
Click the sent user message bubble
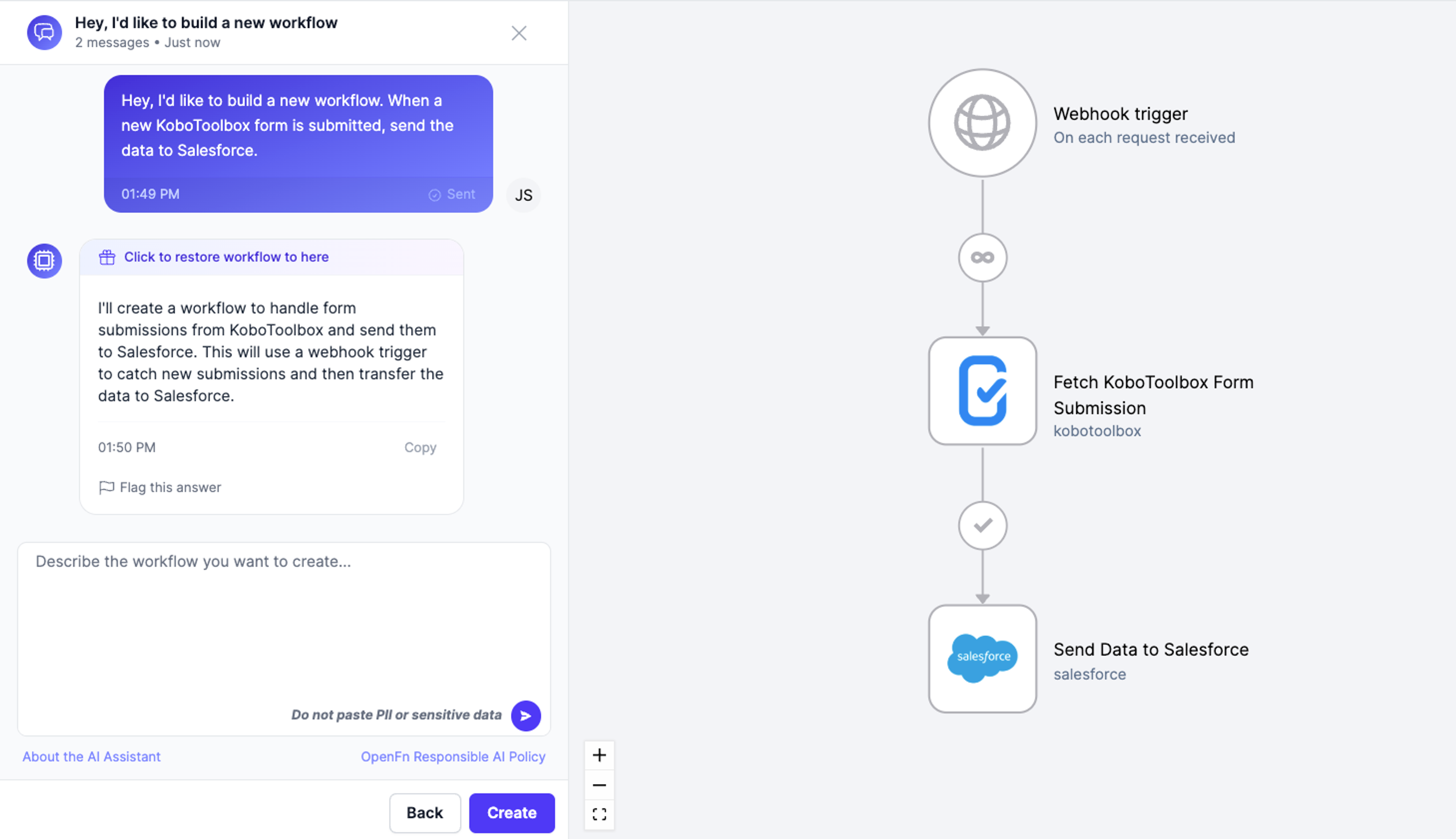[298, 143]
